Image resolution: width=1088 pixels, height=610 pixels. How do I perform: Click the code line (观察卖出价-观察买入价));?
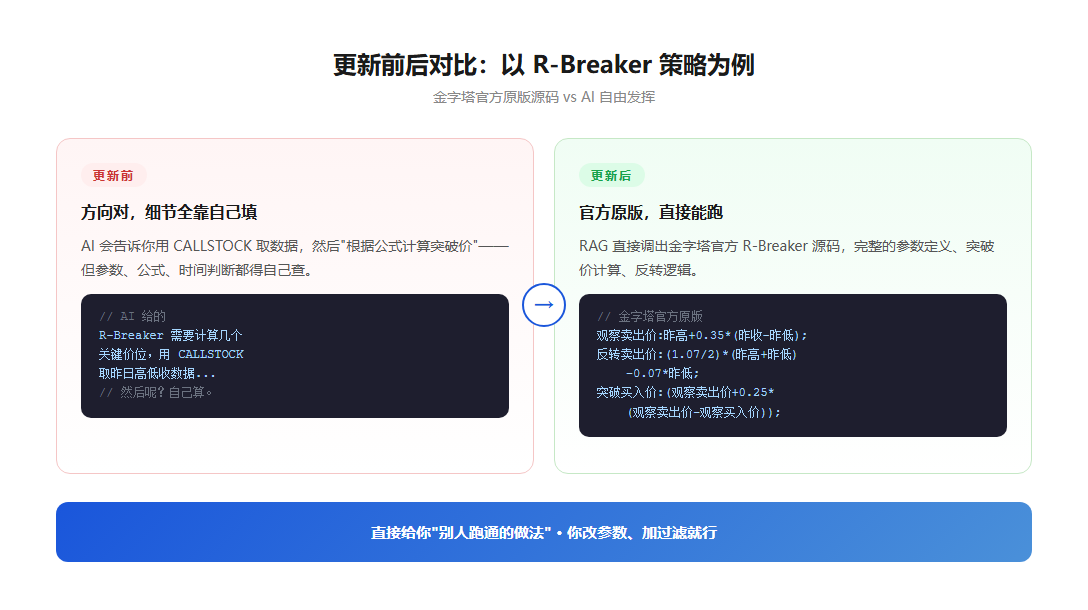[x=704, y=412]
